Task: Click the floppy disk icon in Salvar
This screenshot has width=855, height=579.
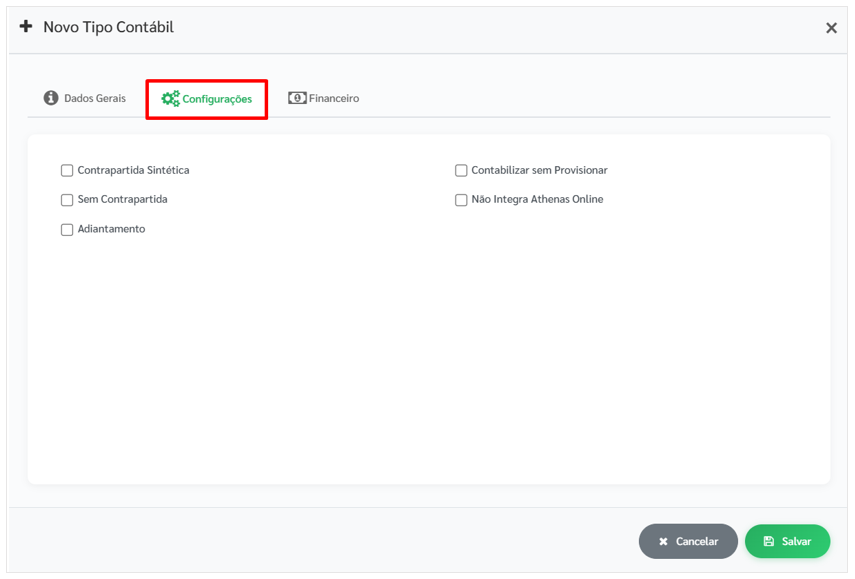Action: coord(769,541)
